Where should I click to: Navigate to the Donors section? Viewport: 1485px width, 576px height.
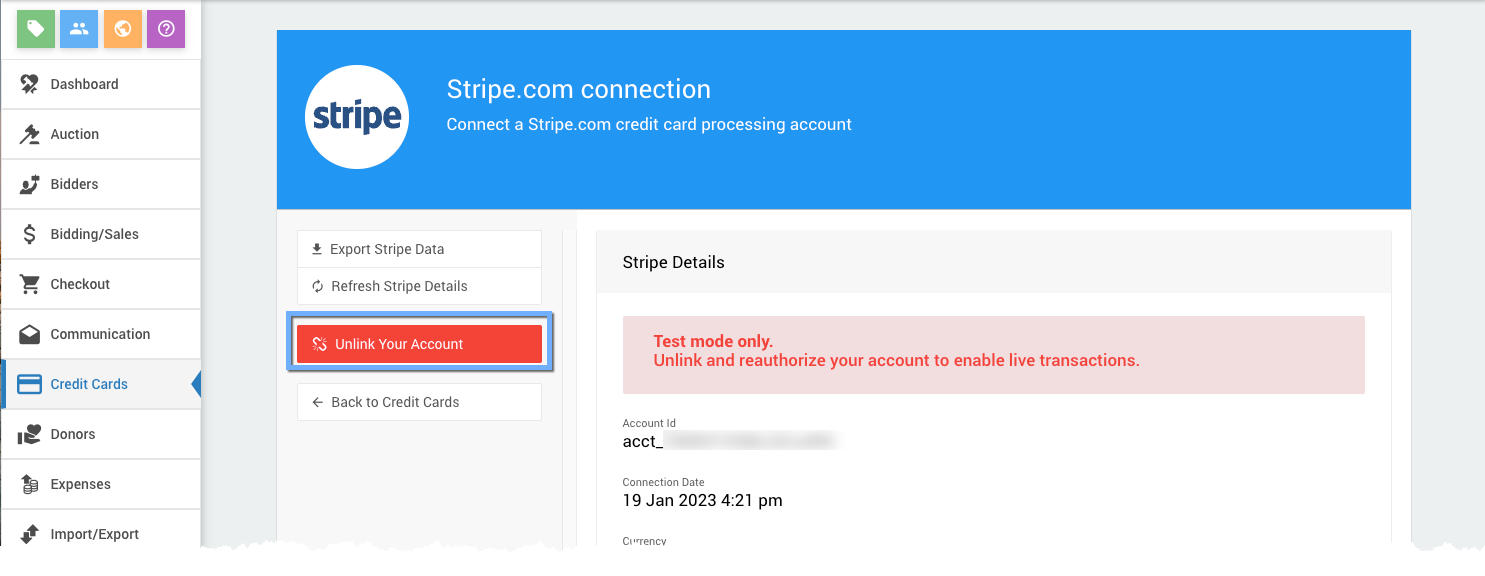(x=73, y=434)
